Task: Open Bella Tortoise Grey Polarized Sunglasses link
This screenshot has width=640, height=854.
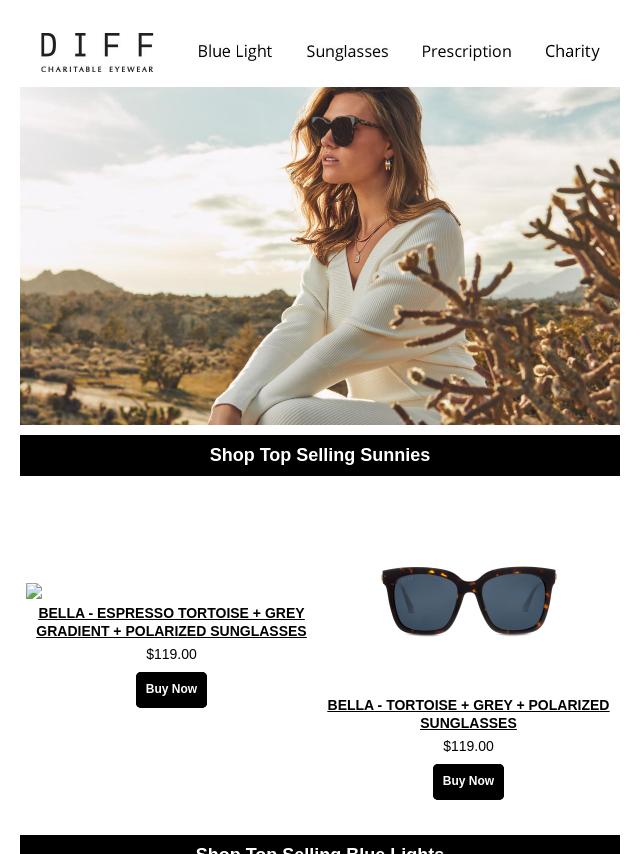Action: pyautogui.click(x=468, y=714)
